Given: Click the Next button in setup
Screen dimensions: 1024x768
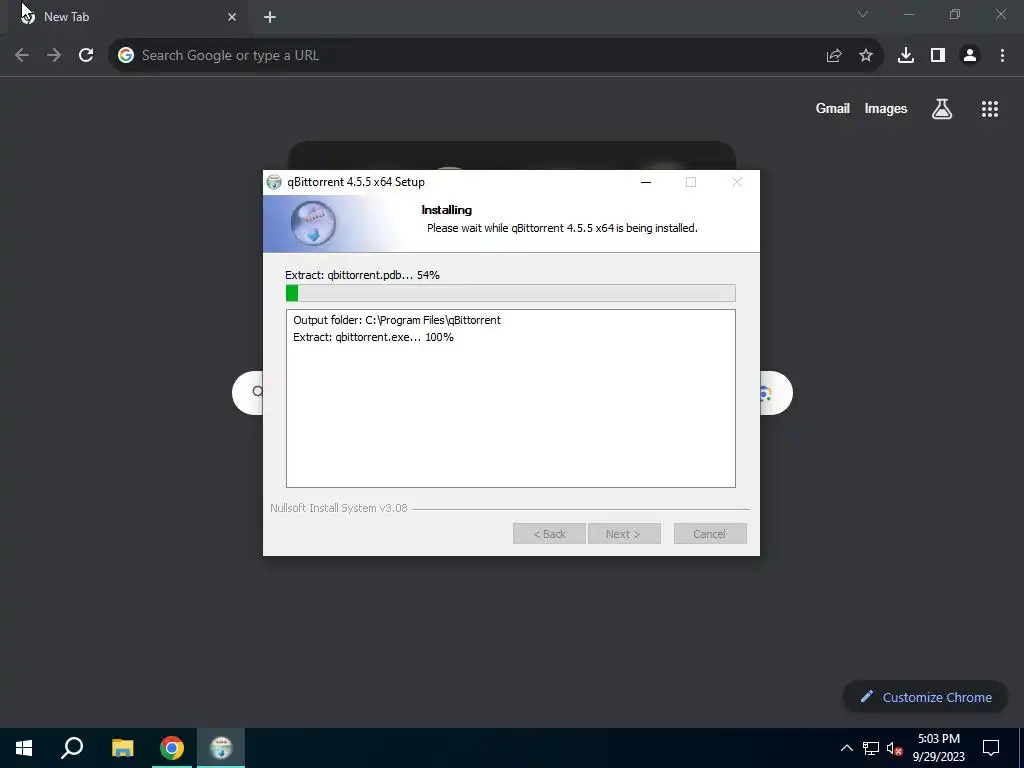Looking at the screenshot, I should coord(624,534).
